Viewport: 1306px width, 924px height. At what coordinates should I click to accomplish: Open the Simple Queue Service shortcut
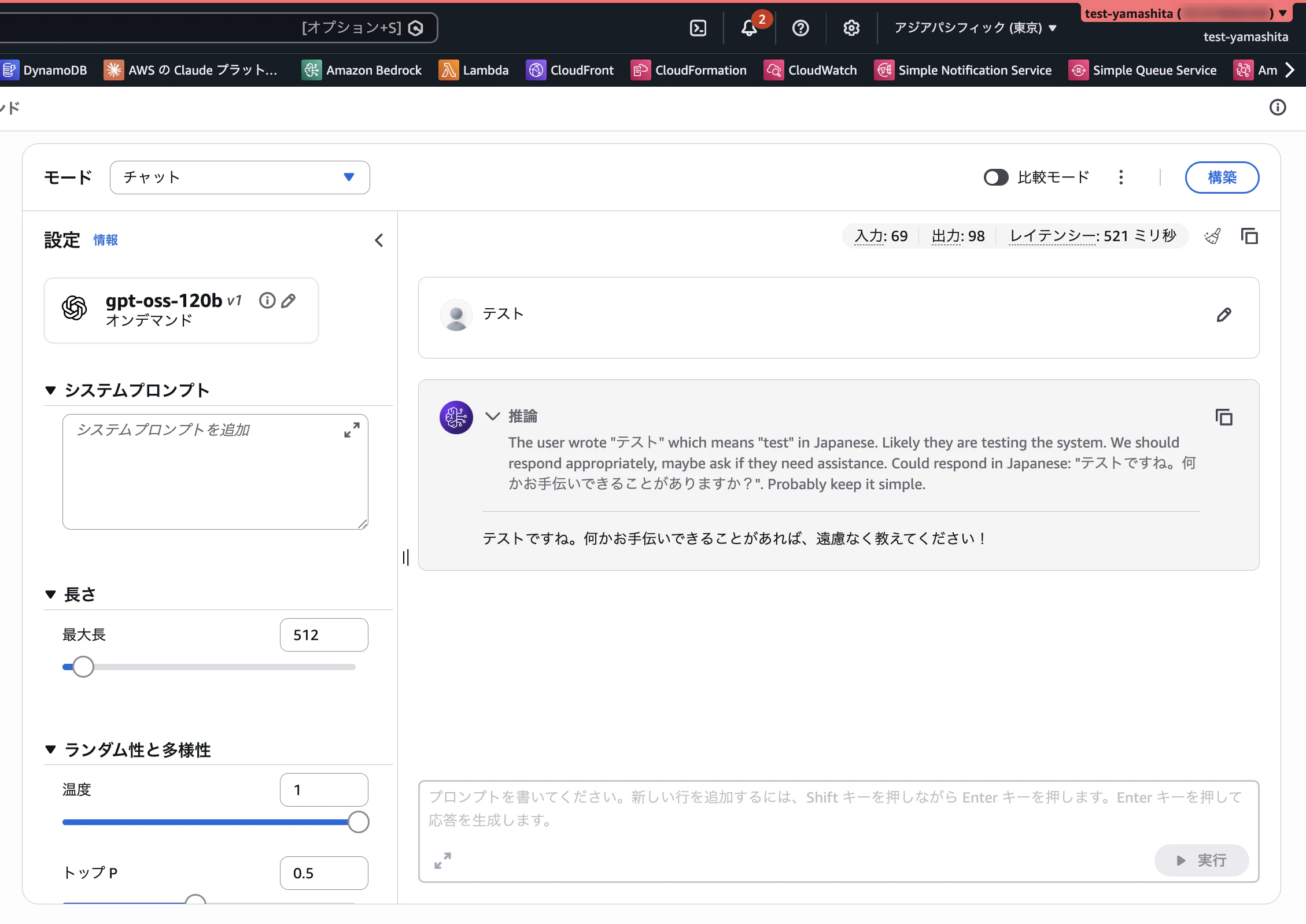coord(1143,70)
